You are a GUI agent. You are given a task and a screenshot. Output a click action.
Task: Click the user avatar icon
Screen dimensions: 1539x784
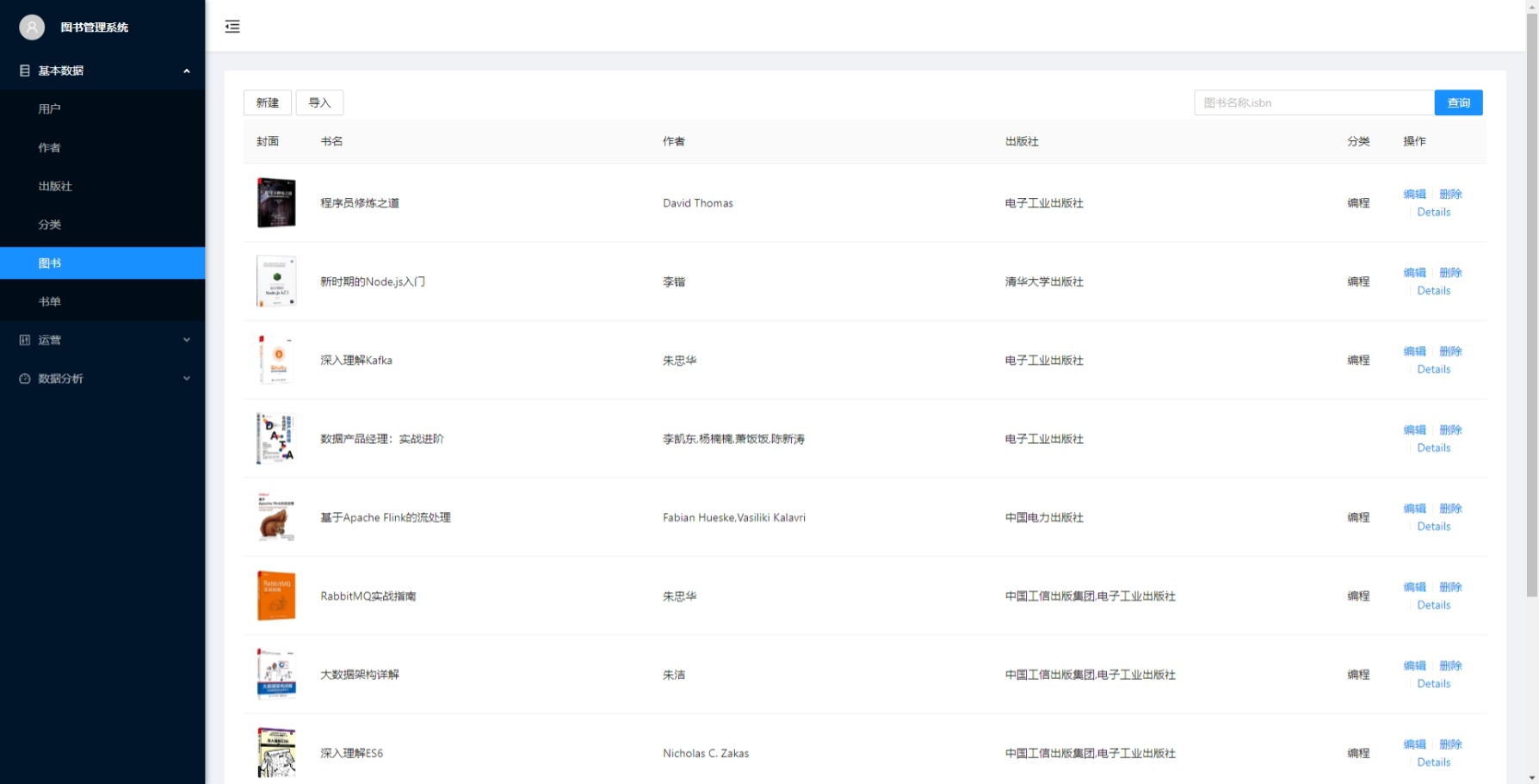pos(32,28)
